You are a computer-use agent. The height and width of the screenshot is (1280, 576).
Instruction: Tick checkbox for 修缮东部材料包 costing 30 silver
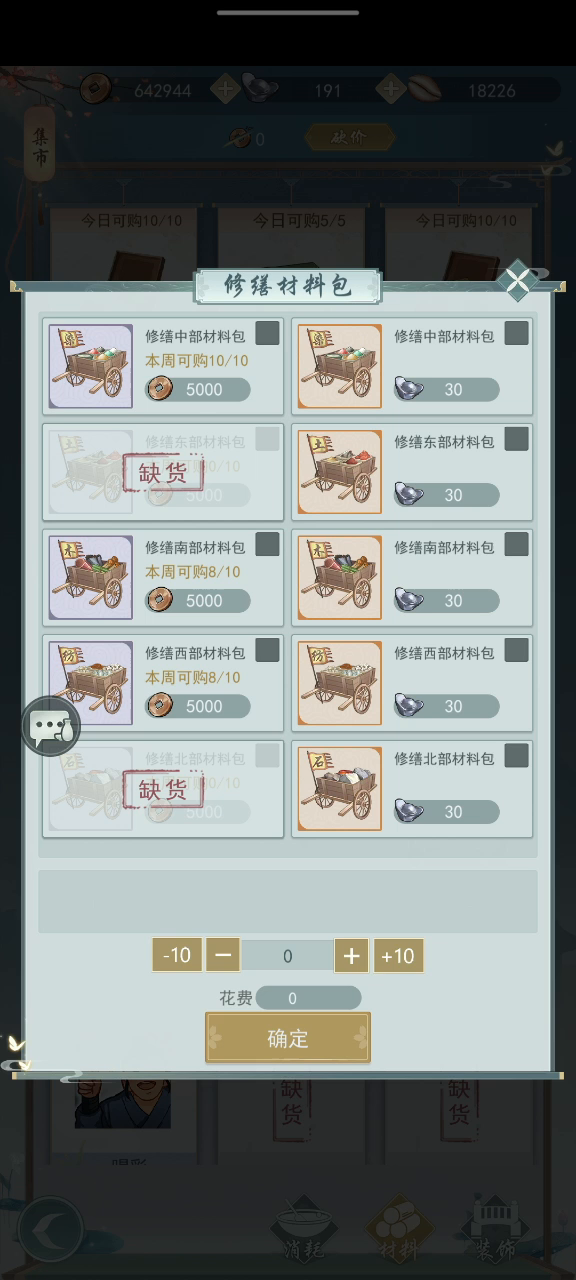516,439
